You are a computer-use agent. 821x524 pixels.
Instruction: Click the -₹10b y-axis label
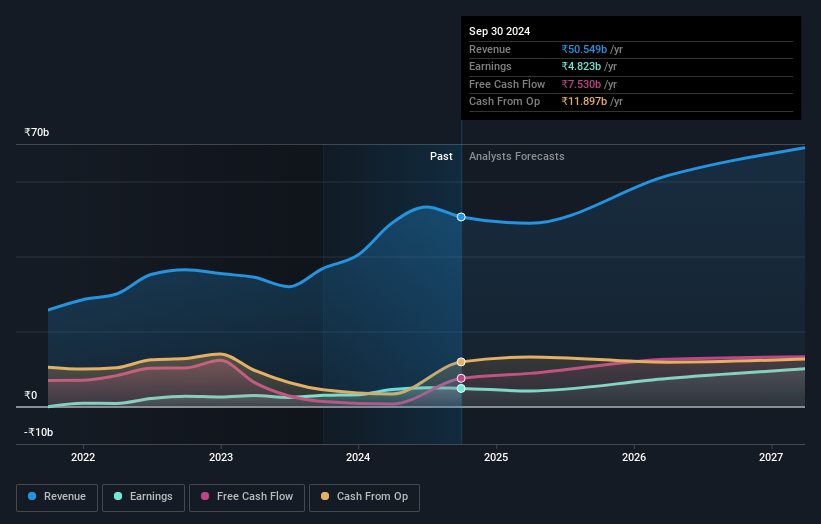[38, 432]
